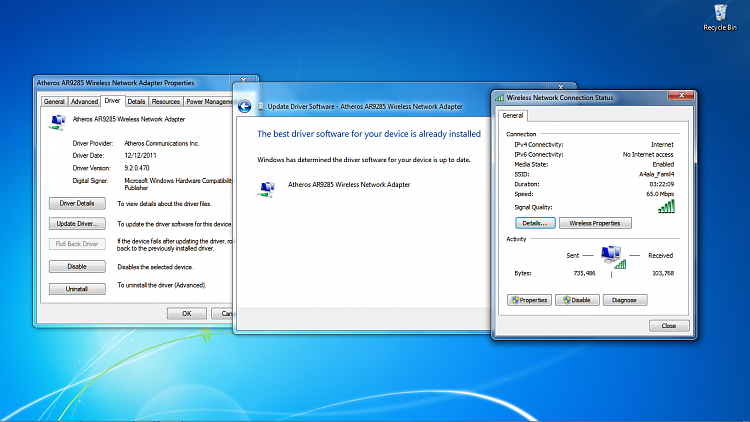This screenshot has width=750, height=422.
Task: Click the IPv4 Connectivity Internet value
Action: [x=662, y=144]
